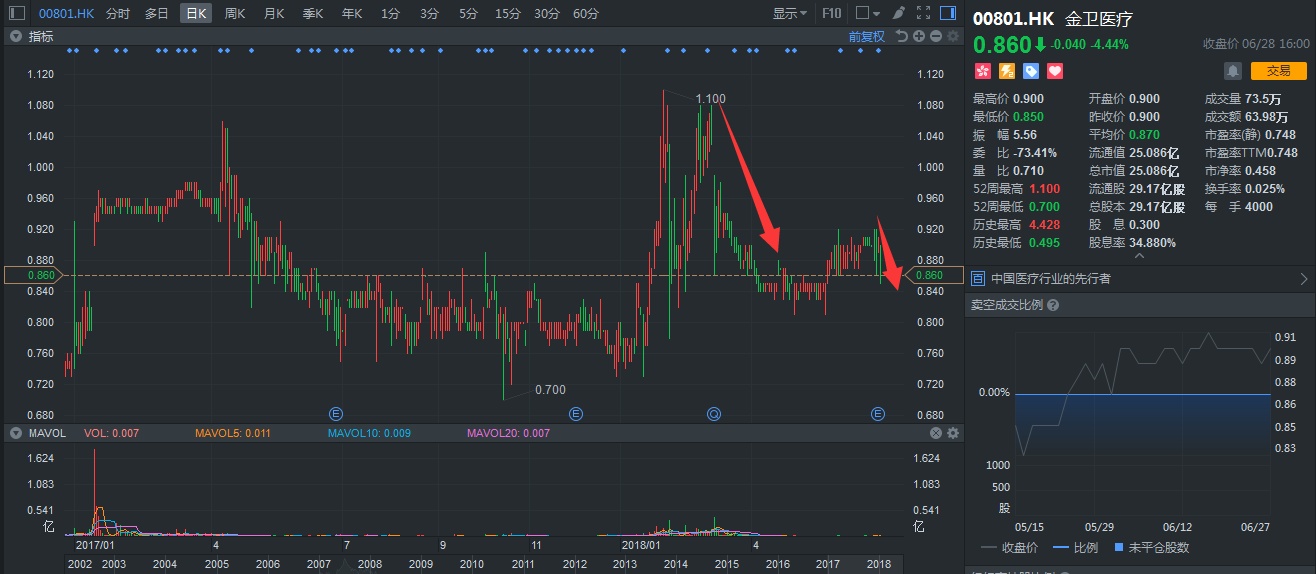The width and height of the screenshot is (1316, 574).
Task: Zoom in the K-line chart
Action: [919, 36]
